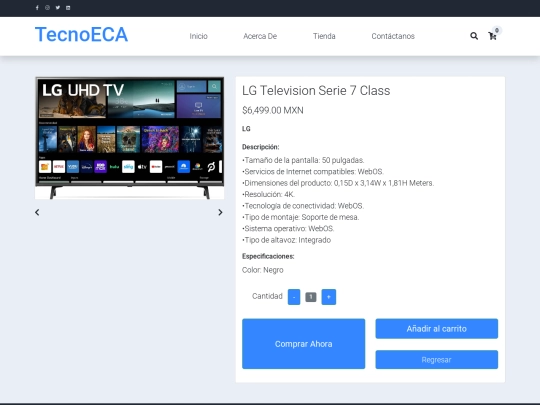Decrease quantity with minus button
Image resolution: width=540 pixels, height=405 pixels.
pos(294,297)
